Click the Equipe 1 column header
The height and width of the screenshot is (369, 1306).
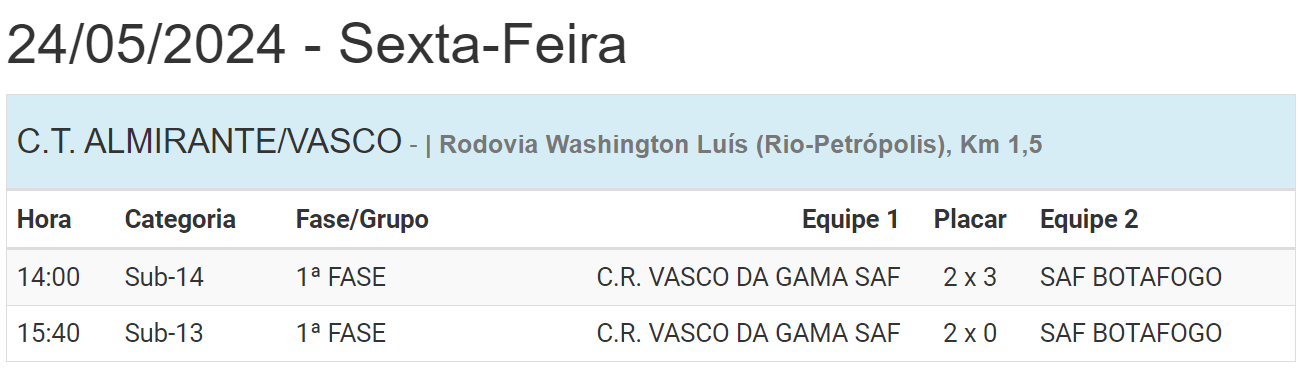click(x=850, y=219)
